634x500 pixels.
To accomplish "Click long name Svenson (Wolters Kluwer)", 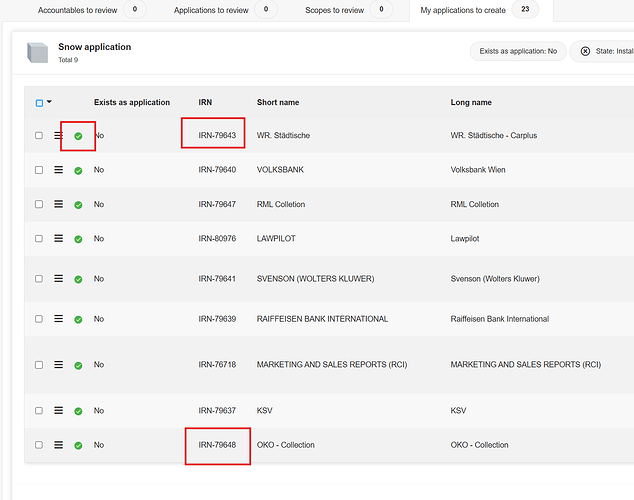I will coord(495,278).
